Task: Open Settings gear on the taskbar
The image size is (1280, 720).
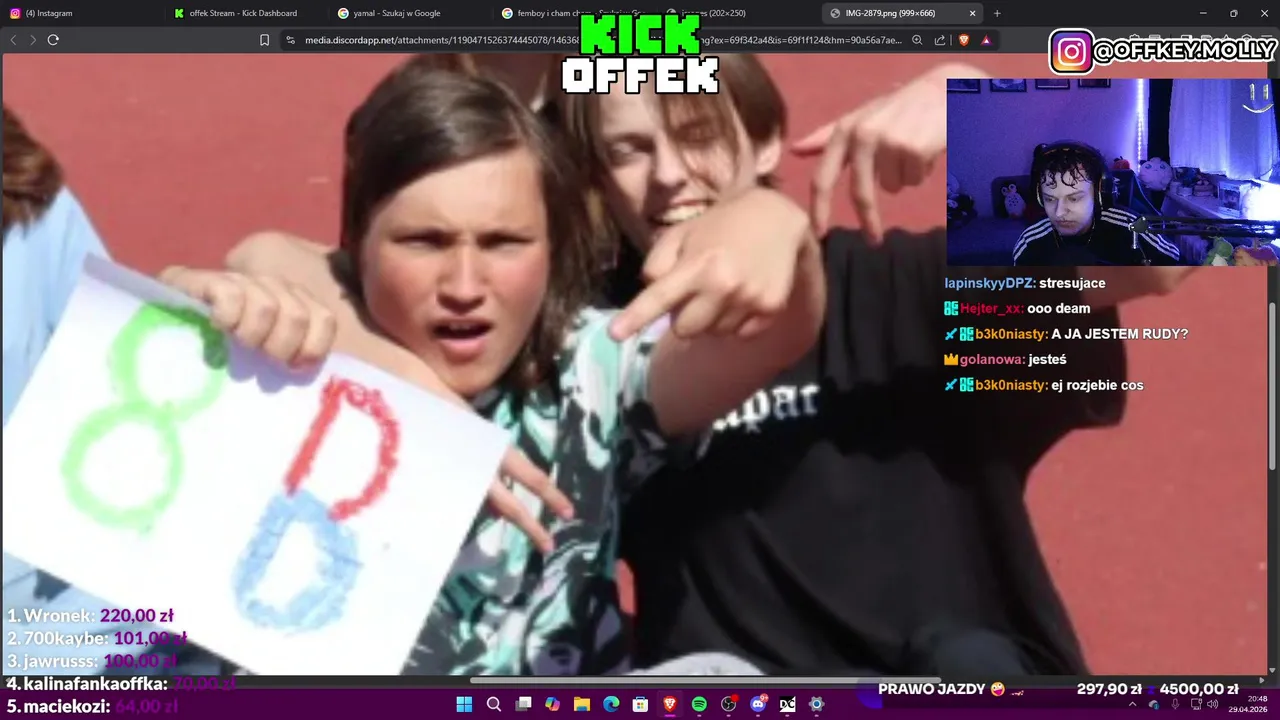Action: pyautogui.click(x=816, y=704)
